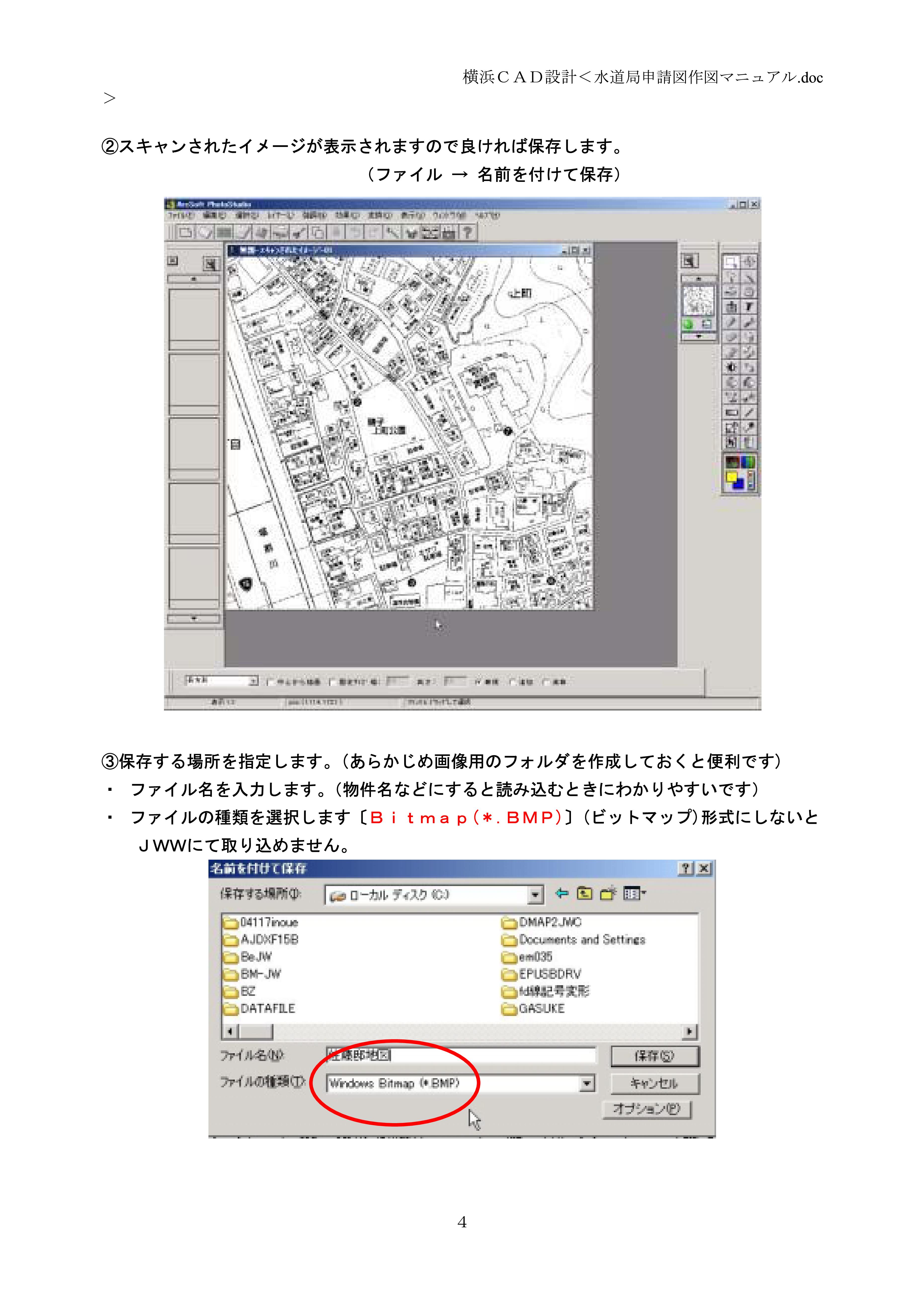Click the file list scrollbar left arrow
The height and width of the screenshot is (1308, 924).
coord(230,1032)
